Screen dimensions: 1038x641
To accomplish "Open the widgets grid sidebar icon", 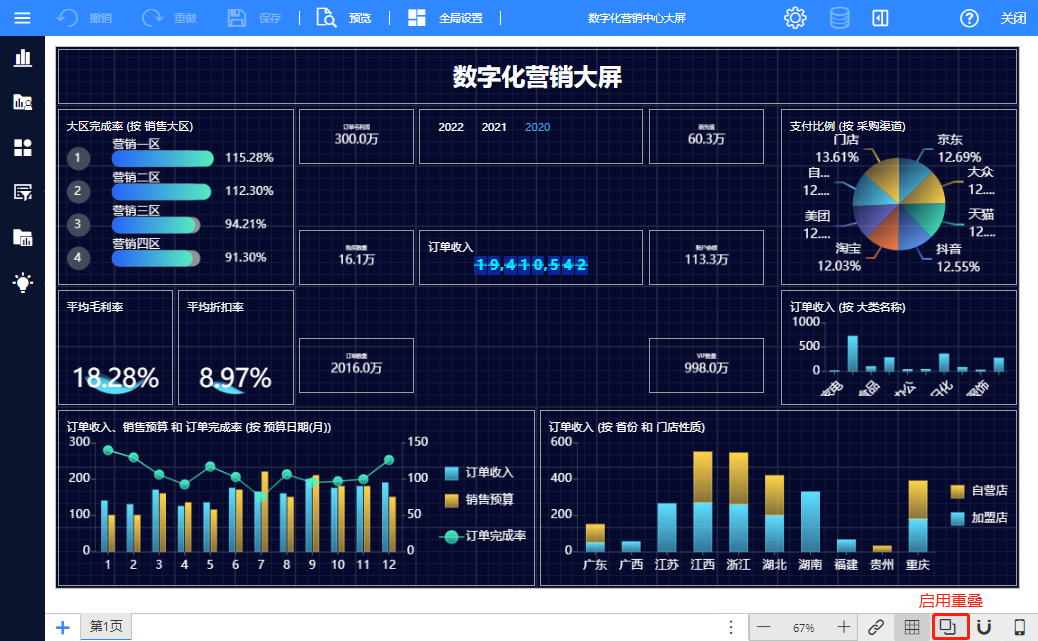I will pyautogui.click(x=22, y=148).
